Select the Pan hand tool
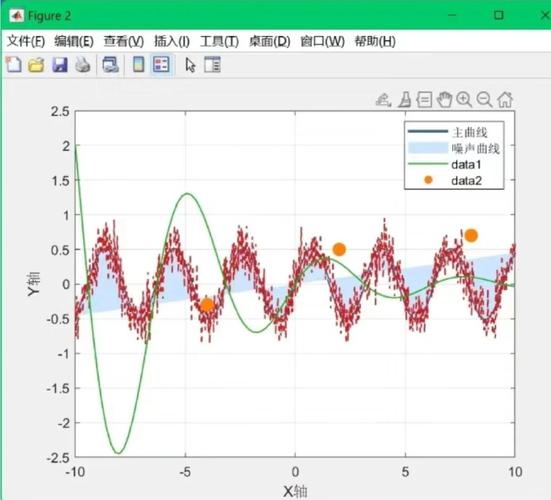Image resolution: width=551 pixels, height=500 pixels. [444, 100]
